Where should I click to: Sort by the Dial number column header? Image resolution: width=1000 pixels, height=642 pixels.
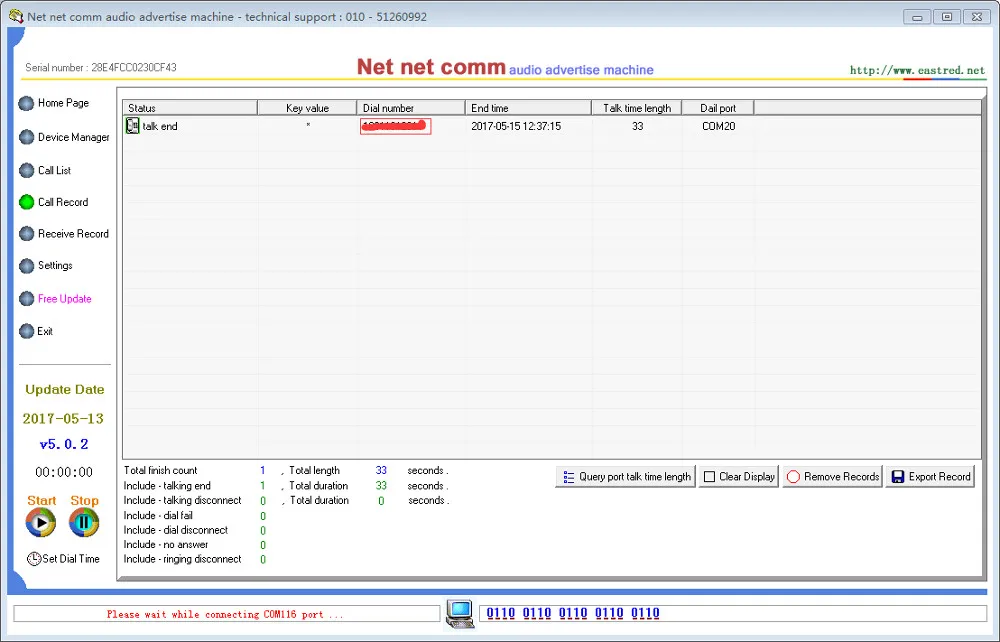[x=411, y=108]
